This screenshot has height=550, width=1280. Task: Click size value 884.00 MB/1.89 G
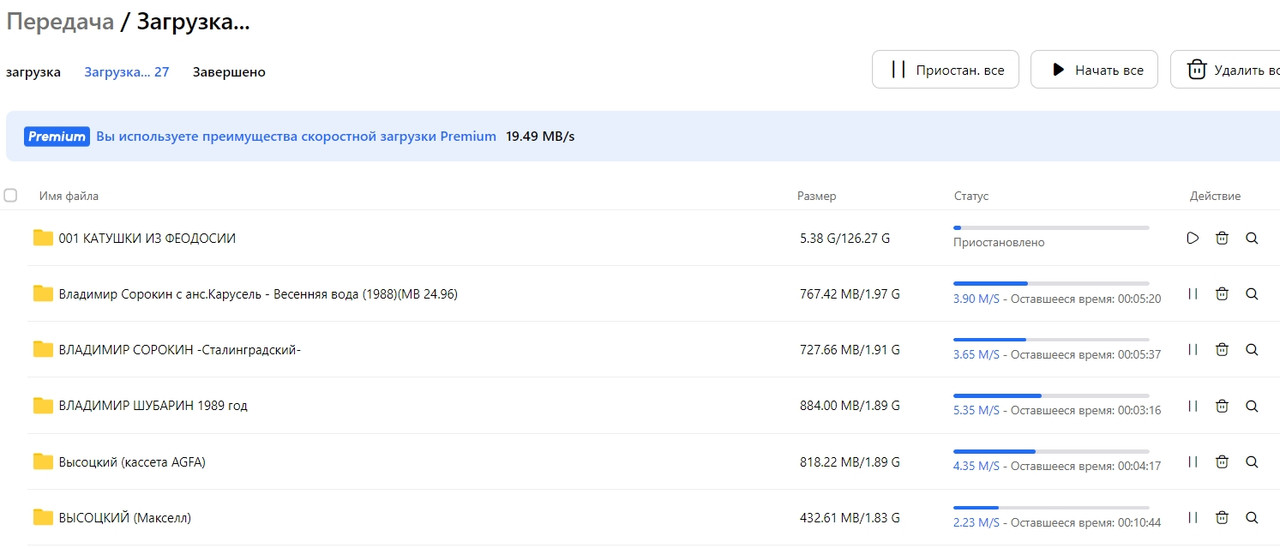850,406
